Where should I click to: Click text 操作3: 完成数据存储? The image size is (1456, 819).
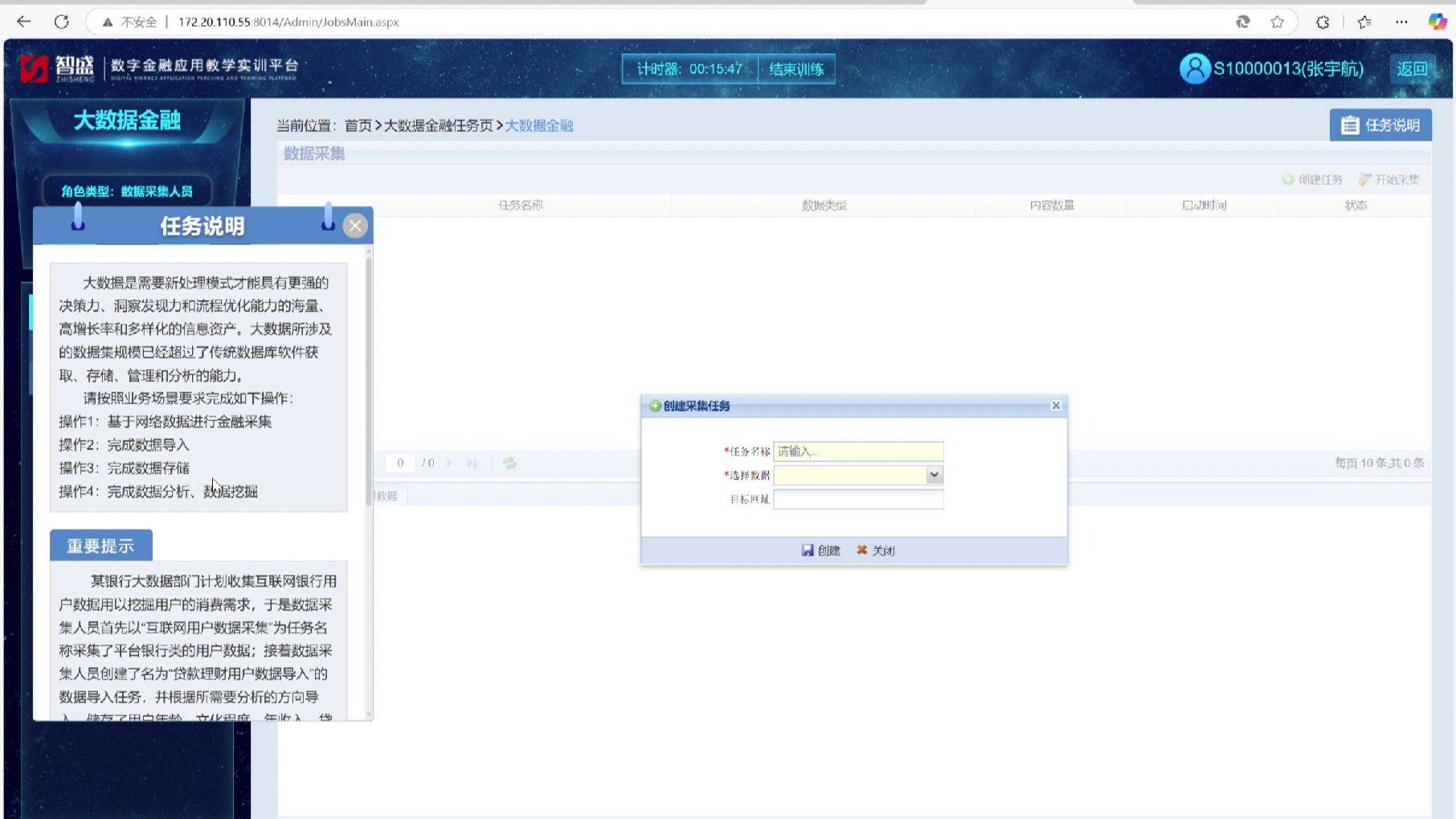click(x=125, y=469)
